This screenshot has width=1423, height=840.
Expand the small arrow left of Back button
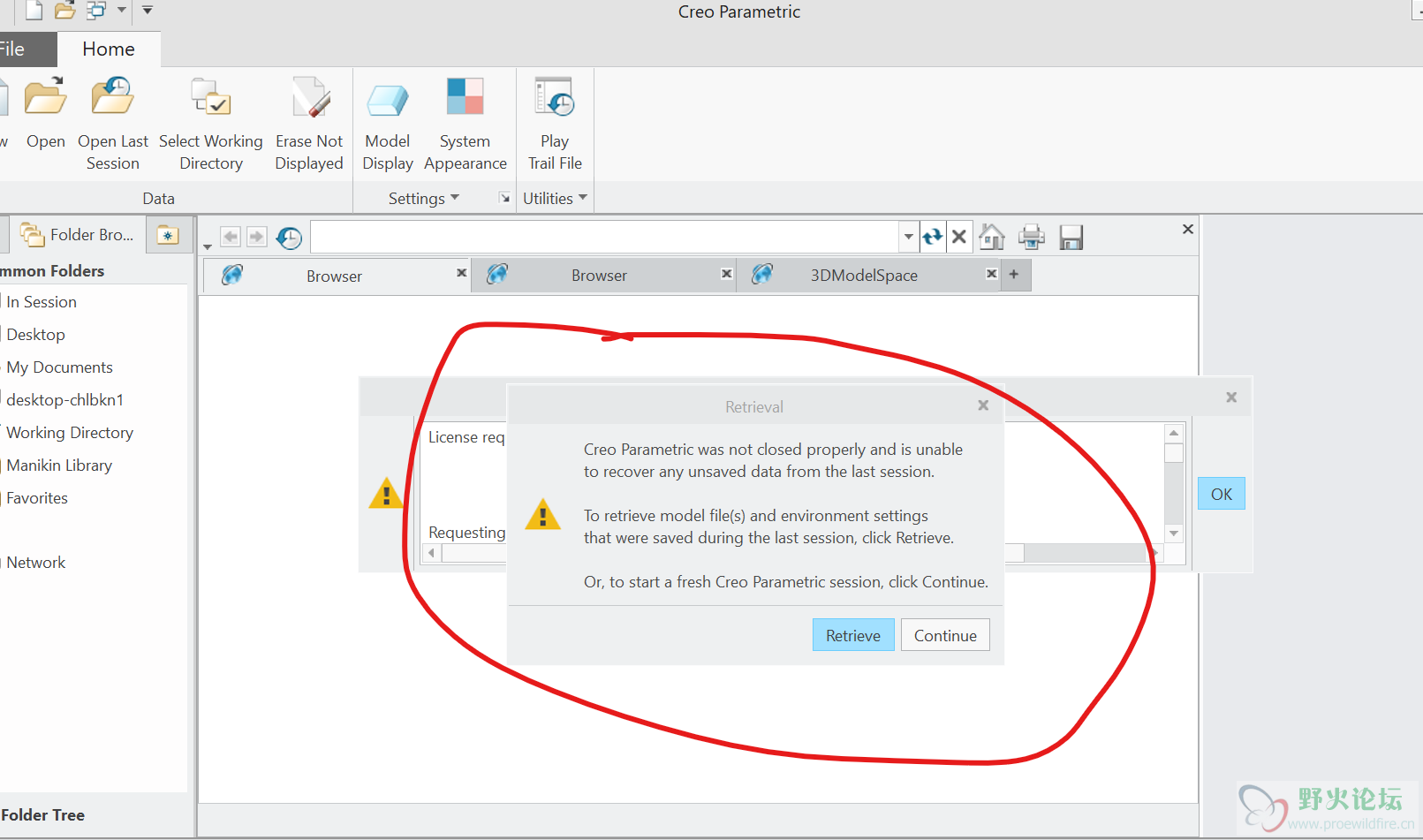point(208,246)
